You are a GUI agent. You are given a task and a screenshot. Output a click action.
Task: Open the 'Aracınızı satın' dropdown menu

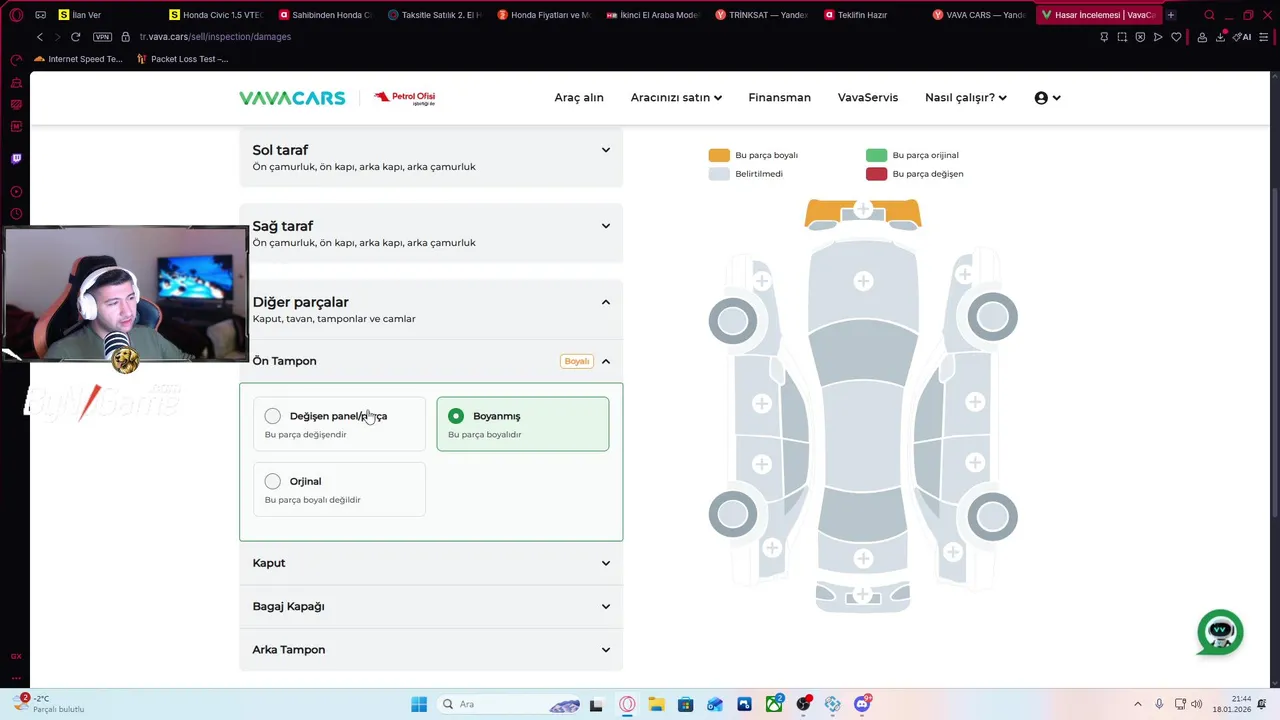coord(676,98)
